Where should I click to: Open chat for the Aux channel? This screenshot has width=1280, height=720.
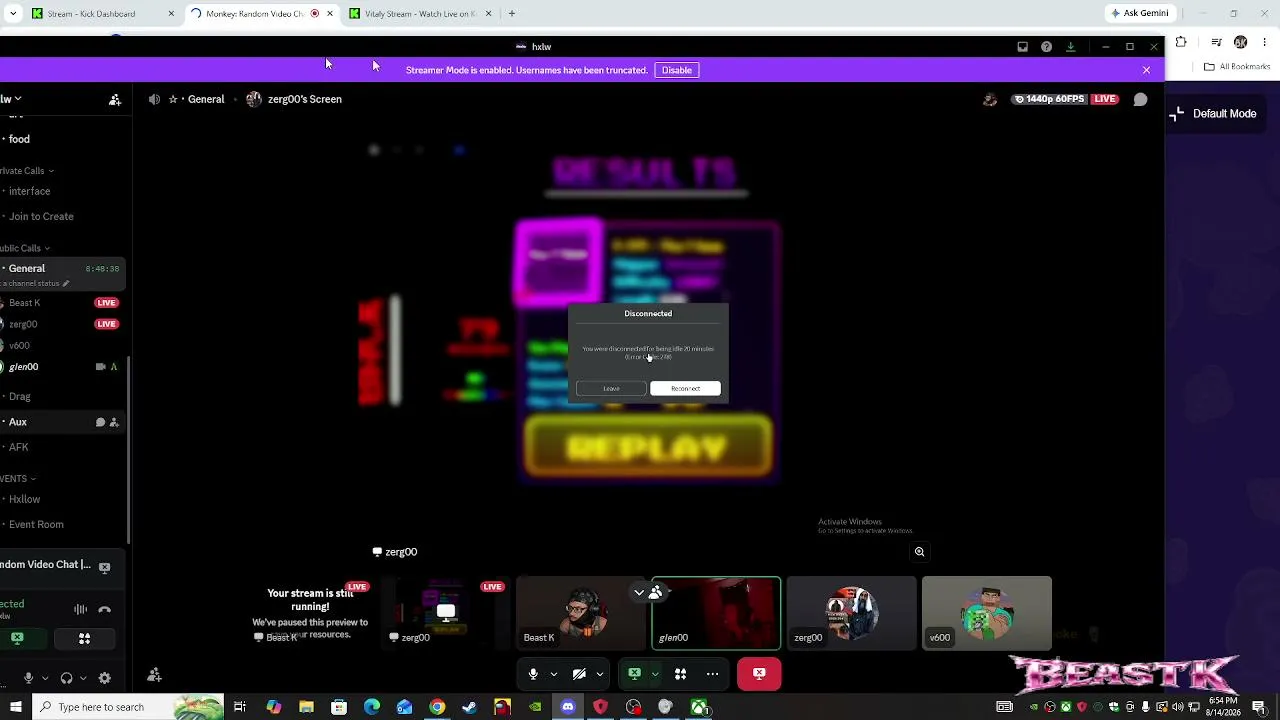[x=100, y=423]
